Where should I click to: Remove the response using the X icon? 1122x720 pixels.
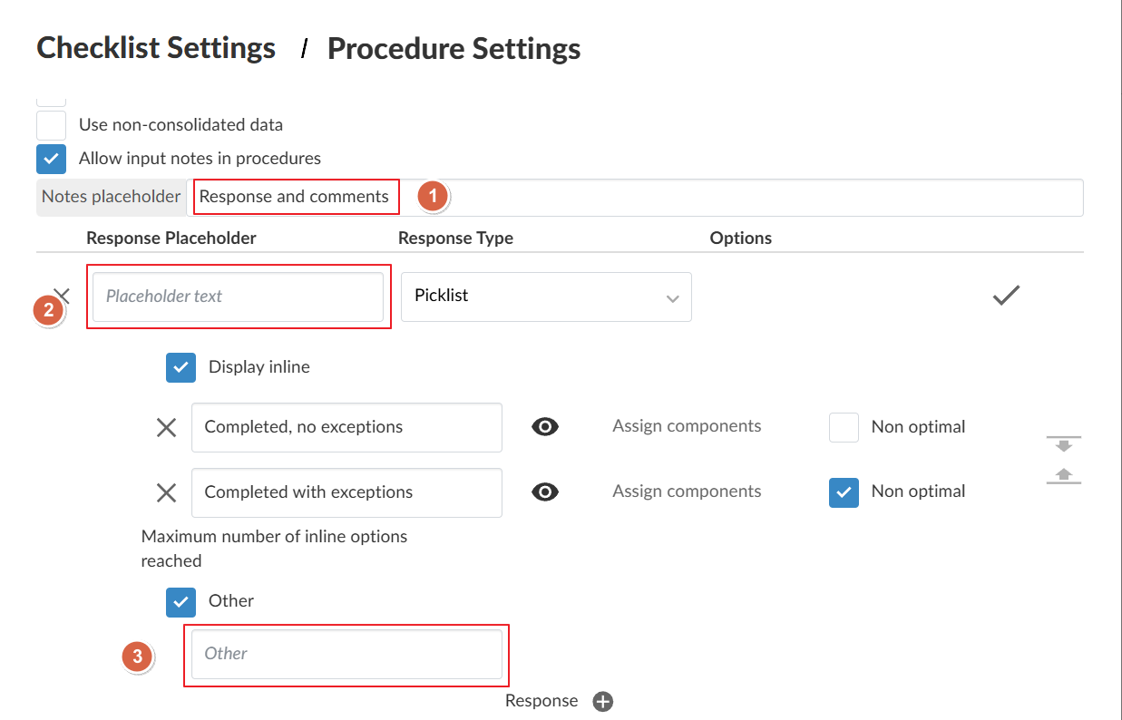coord(62,295)
